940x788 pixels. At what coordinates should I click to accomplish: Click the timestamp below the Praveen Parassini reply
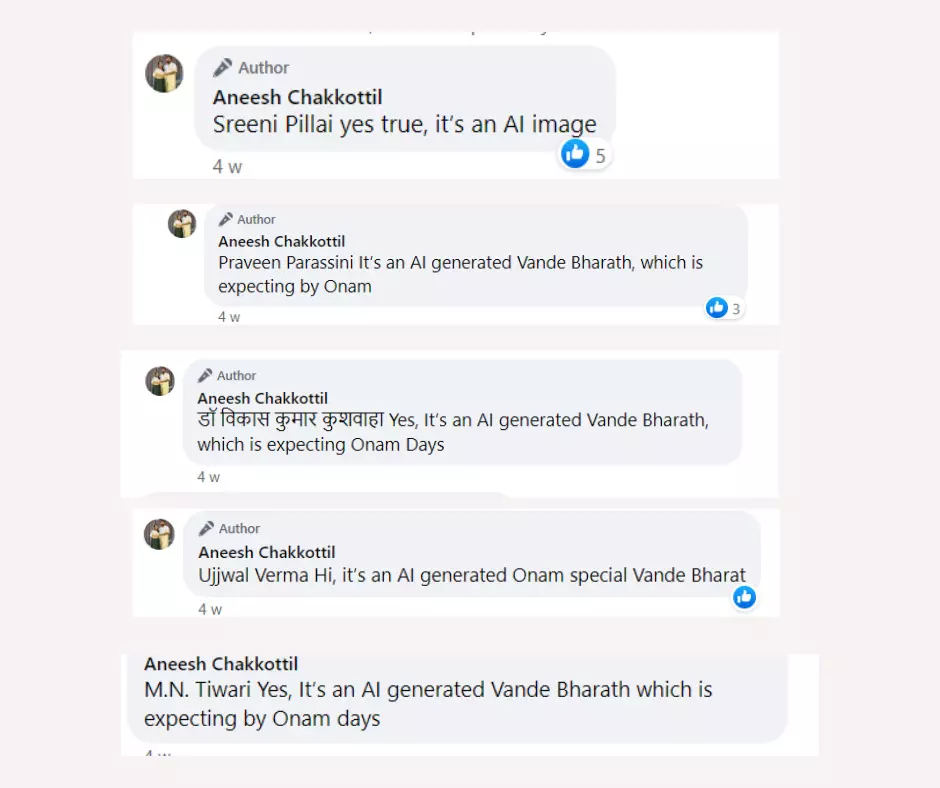click(x=229, y=317)
